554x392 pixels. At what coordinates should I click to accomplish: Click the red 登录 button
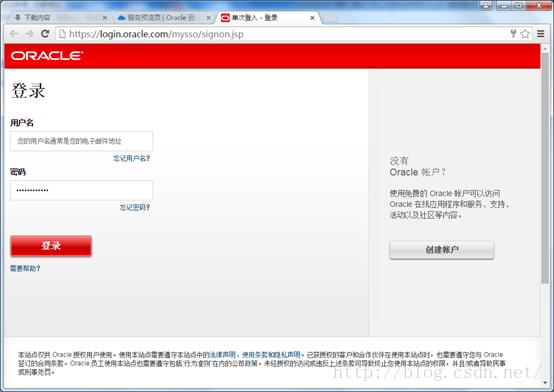pos(51,246)
